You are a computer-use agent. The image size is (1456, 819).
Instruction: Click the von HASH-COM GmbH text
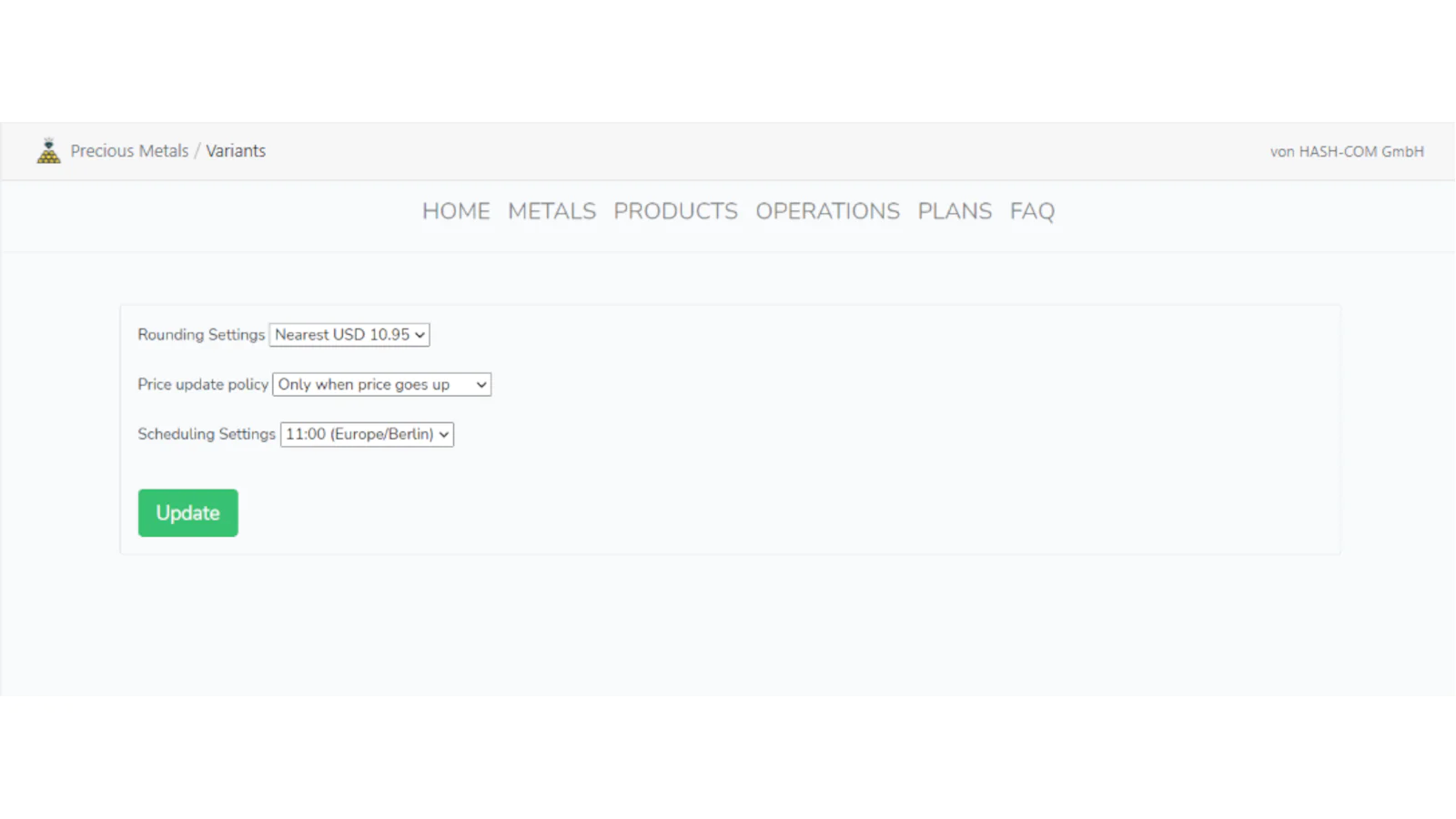point(1347,152)
